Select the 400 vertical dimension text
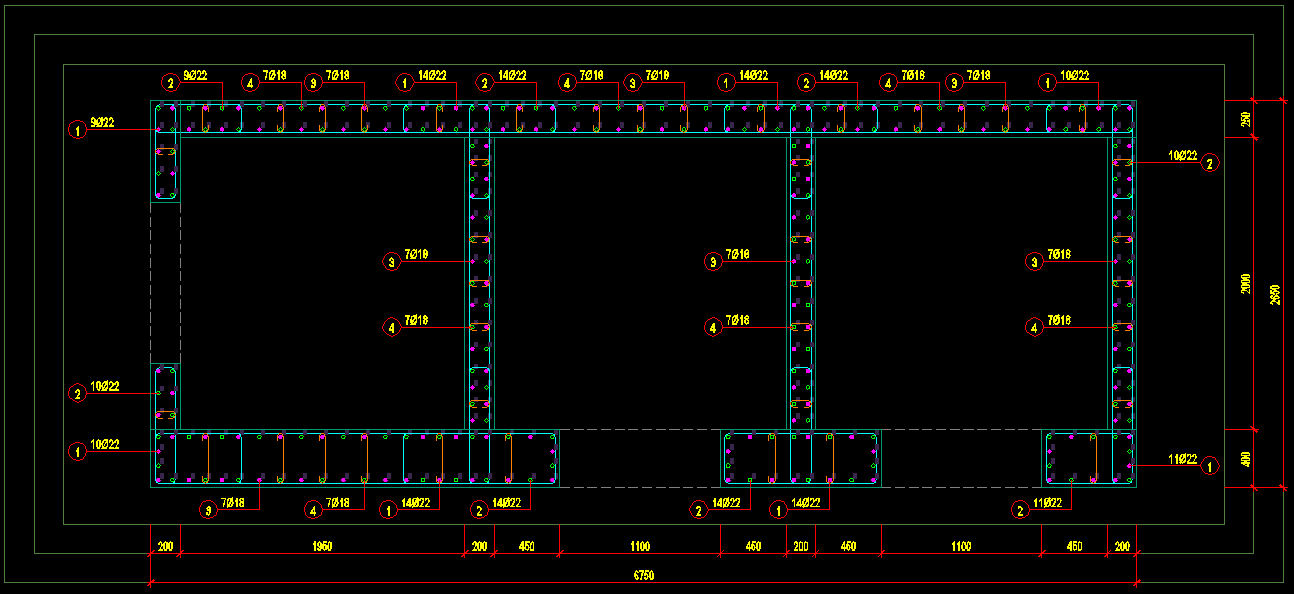The width and height of the screenshot is (1294, 594). (x=1245, y=459)
